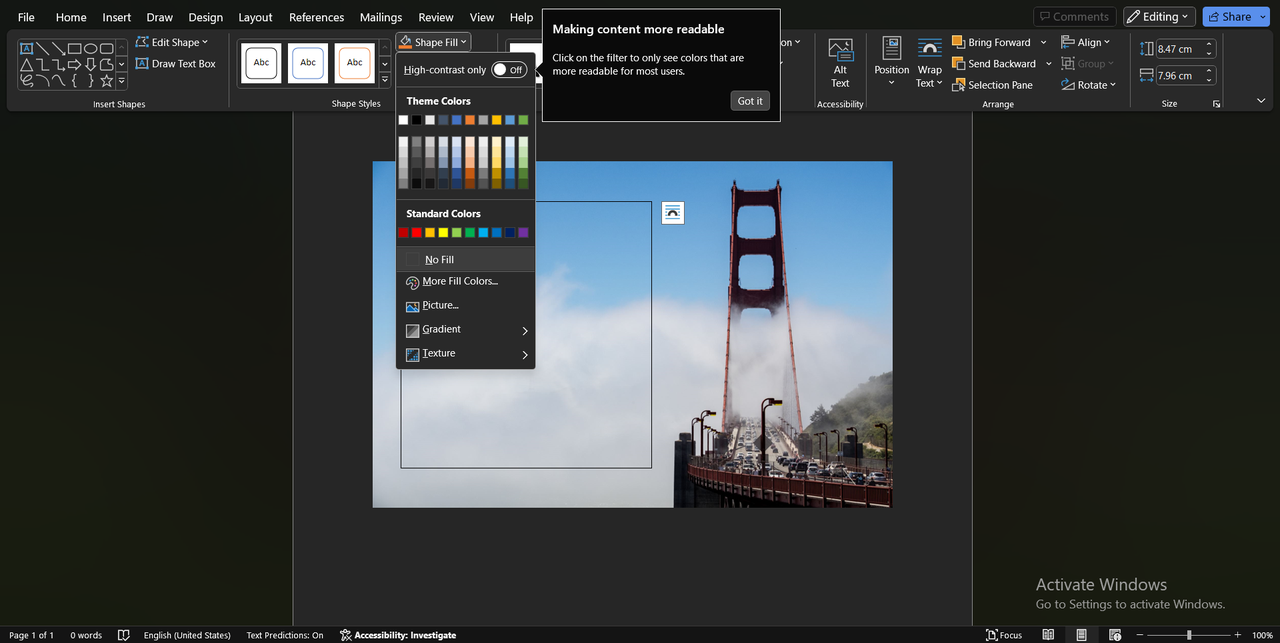This screenshot has width=1280, height=643.
Task: Toggle Text Predictions in the status bar
Action: [x=285, y=635]
